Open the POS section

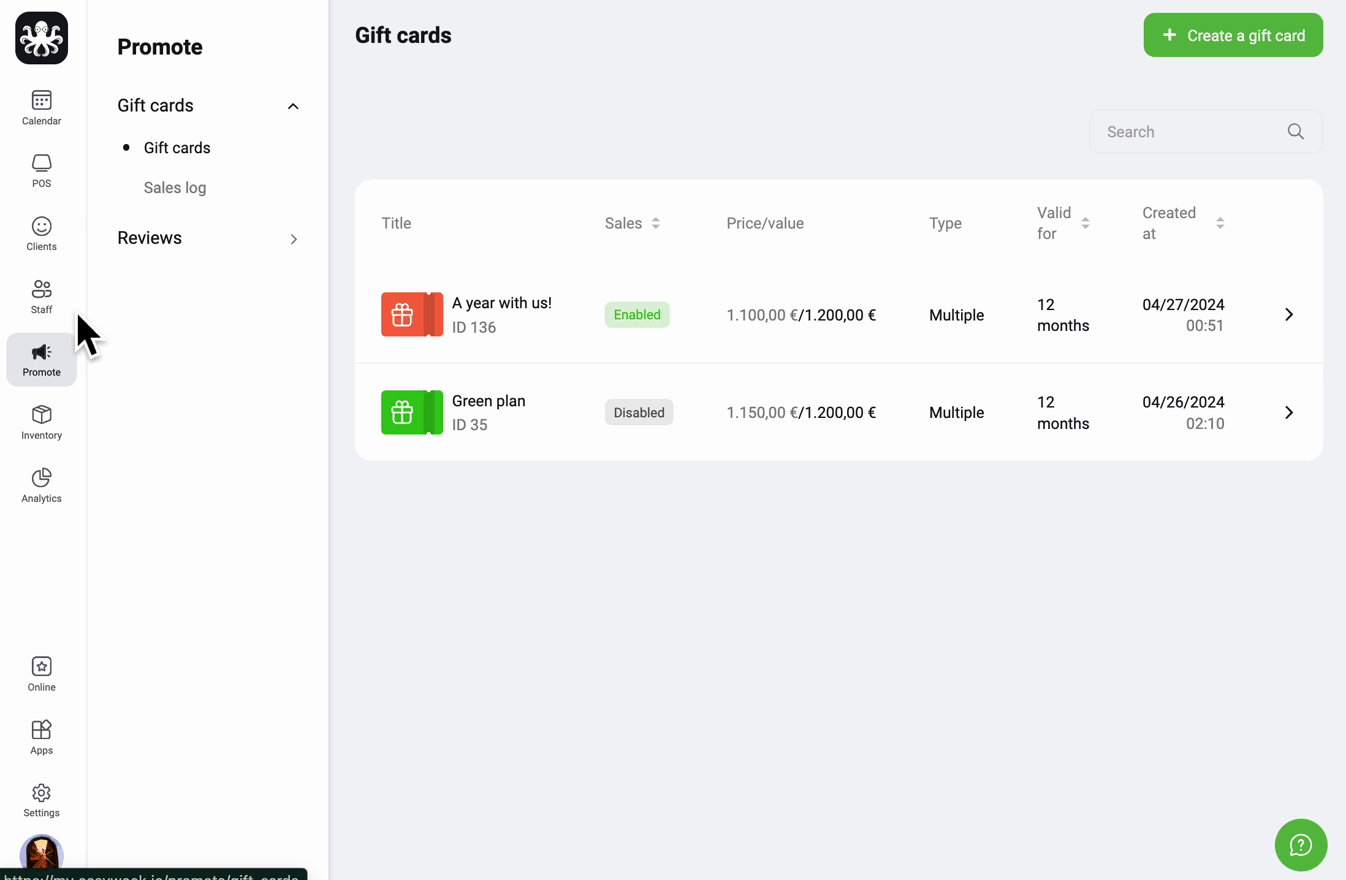[41, 170]
